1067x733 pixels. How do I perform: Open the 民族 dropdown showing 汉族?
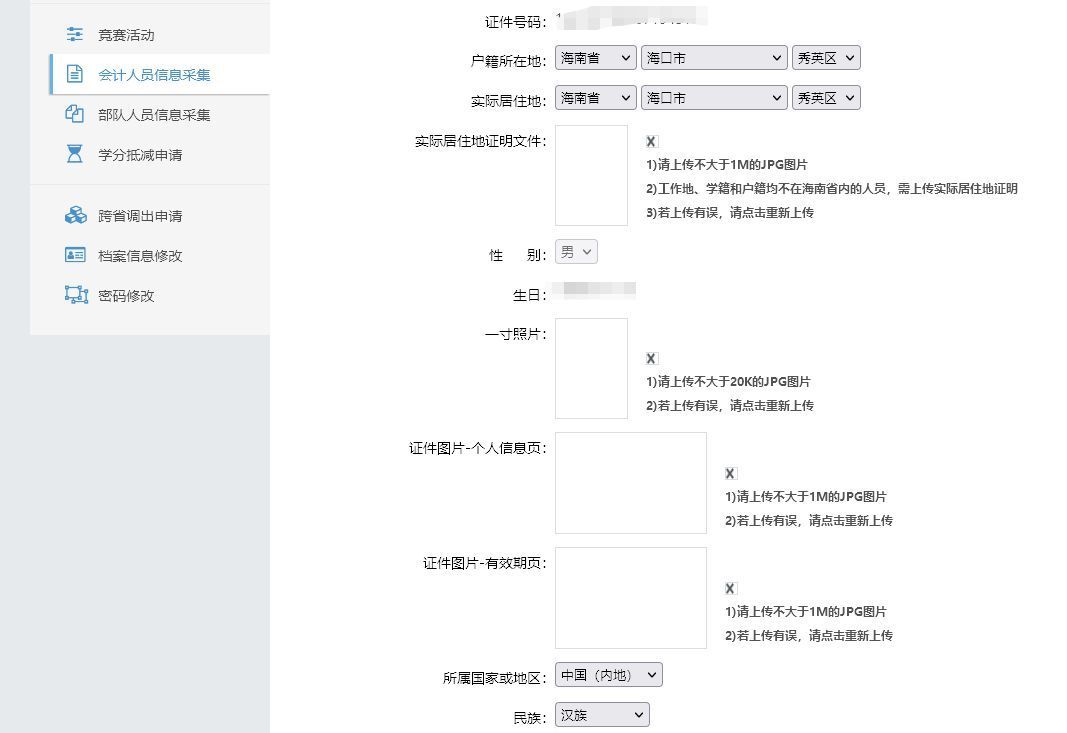601,714
